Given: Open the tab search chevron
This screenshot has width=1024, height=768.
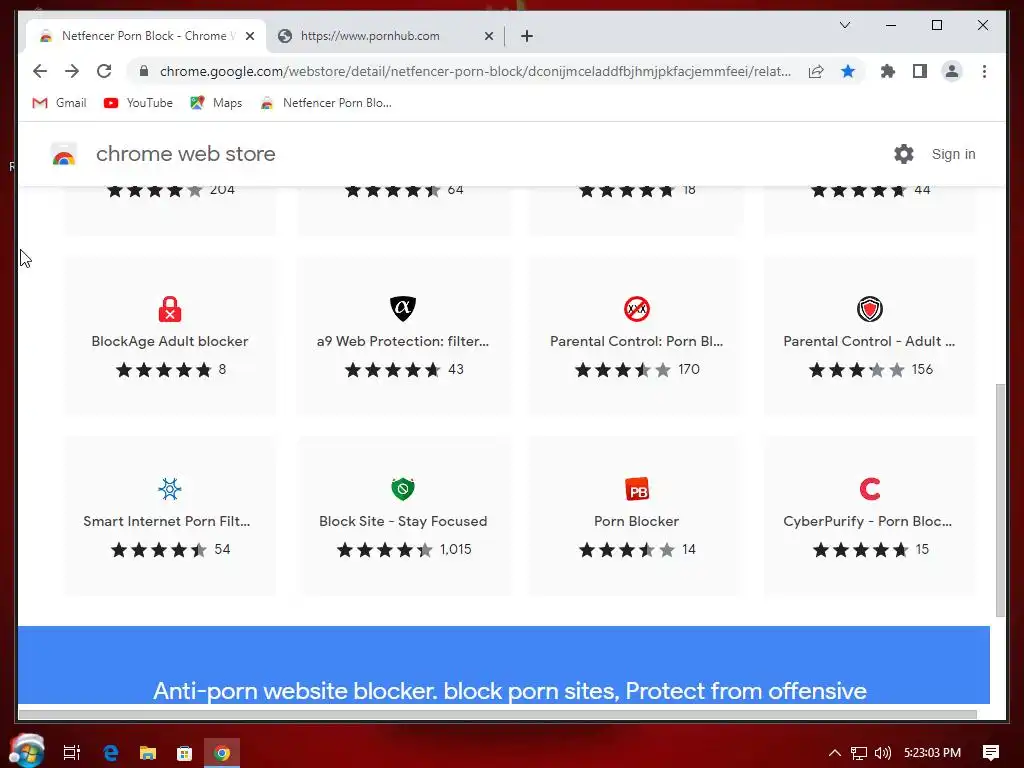Looking at the screenshot, I should tap(844, 25).
